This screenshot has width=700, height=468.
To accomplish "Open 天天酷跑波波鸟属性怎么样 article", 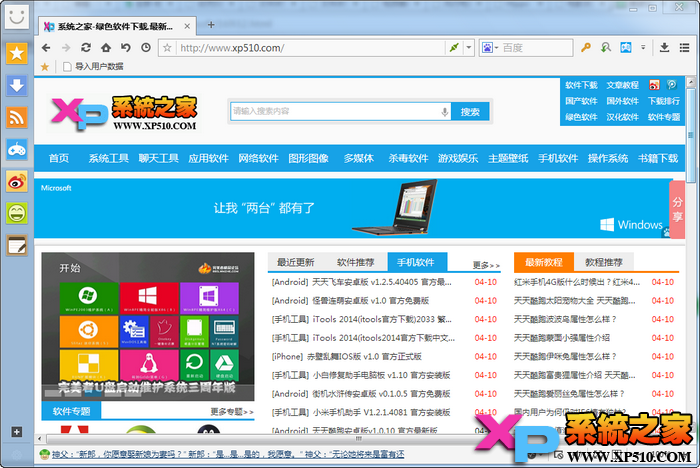I will (x=565, y=319).
